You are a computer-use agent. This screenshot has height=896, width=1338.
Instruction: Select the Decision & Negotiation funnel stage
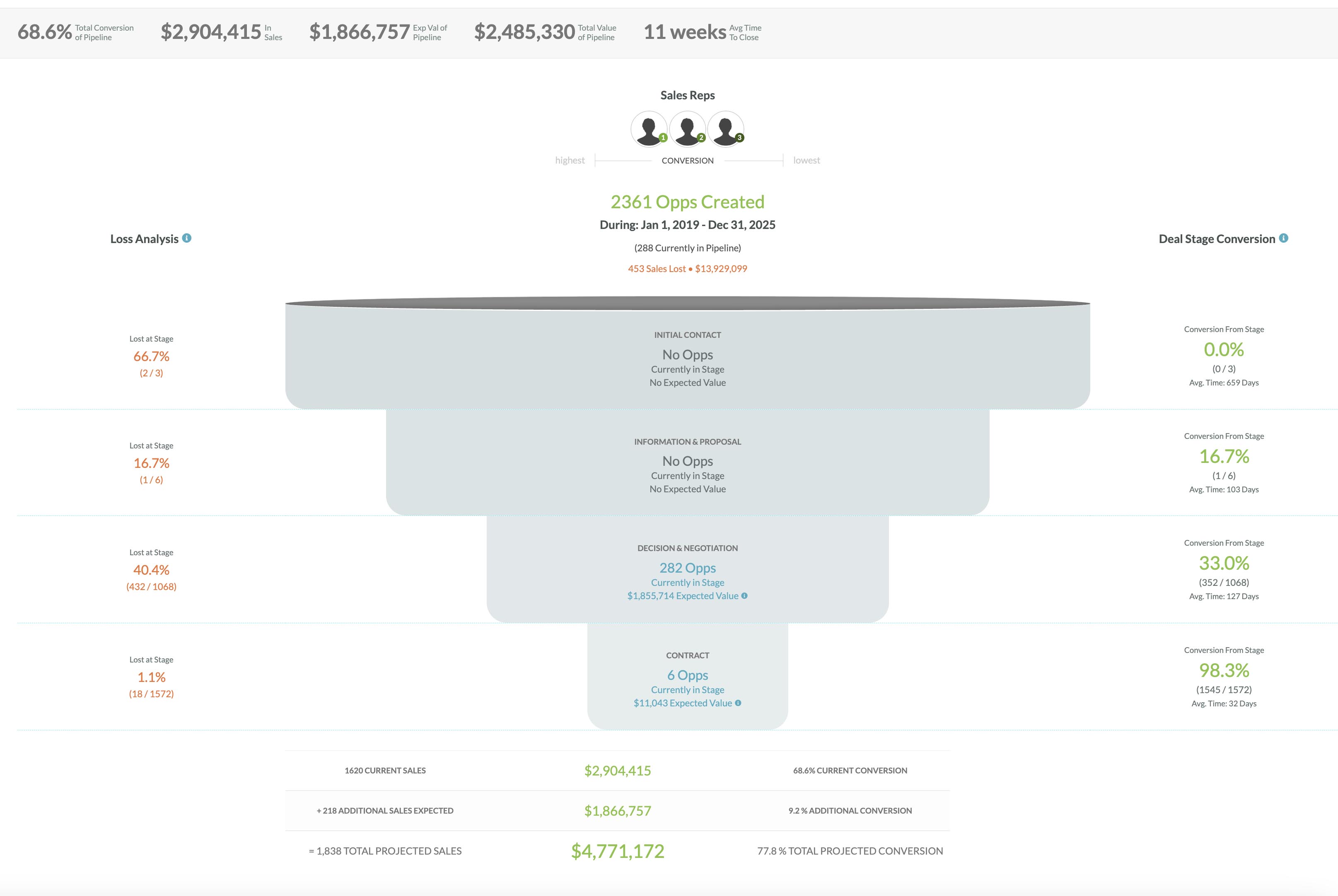688,569
